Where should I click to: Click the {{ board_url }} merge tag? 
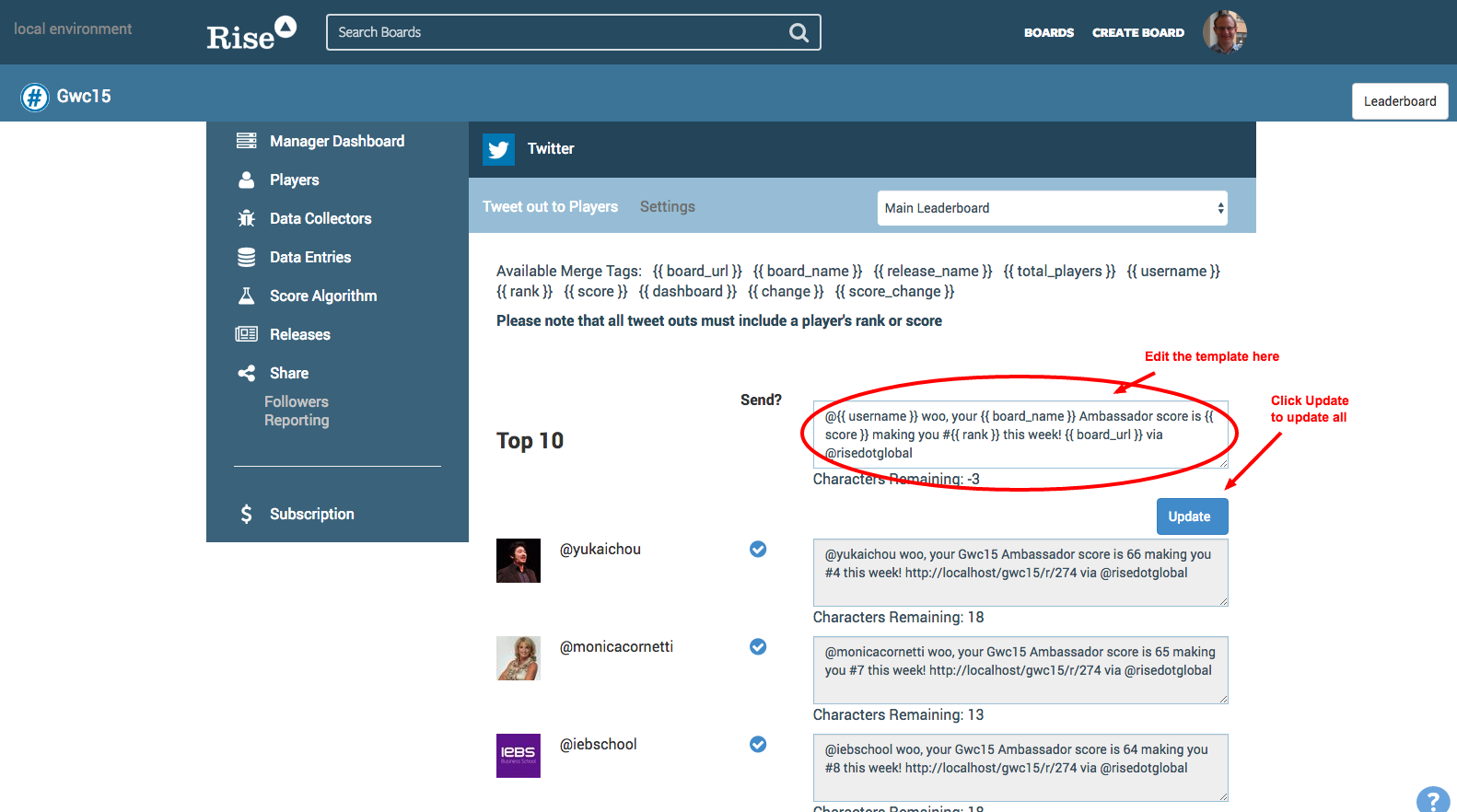point(697,271)
